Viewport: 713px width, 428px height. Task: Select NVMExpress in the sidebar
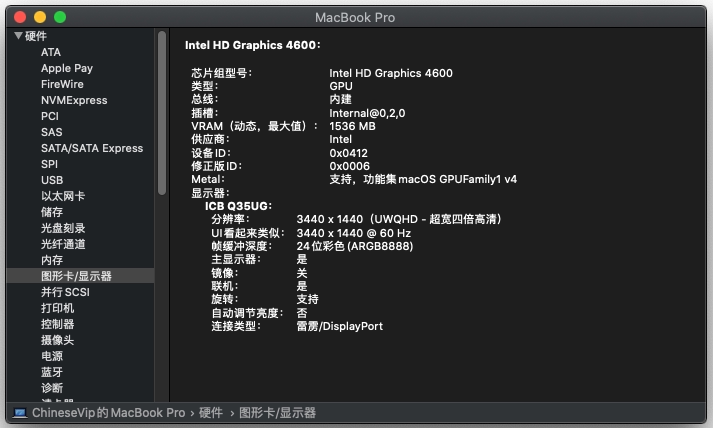point(74,100)
